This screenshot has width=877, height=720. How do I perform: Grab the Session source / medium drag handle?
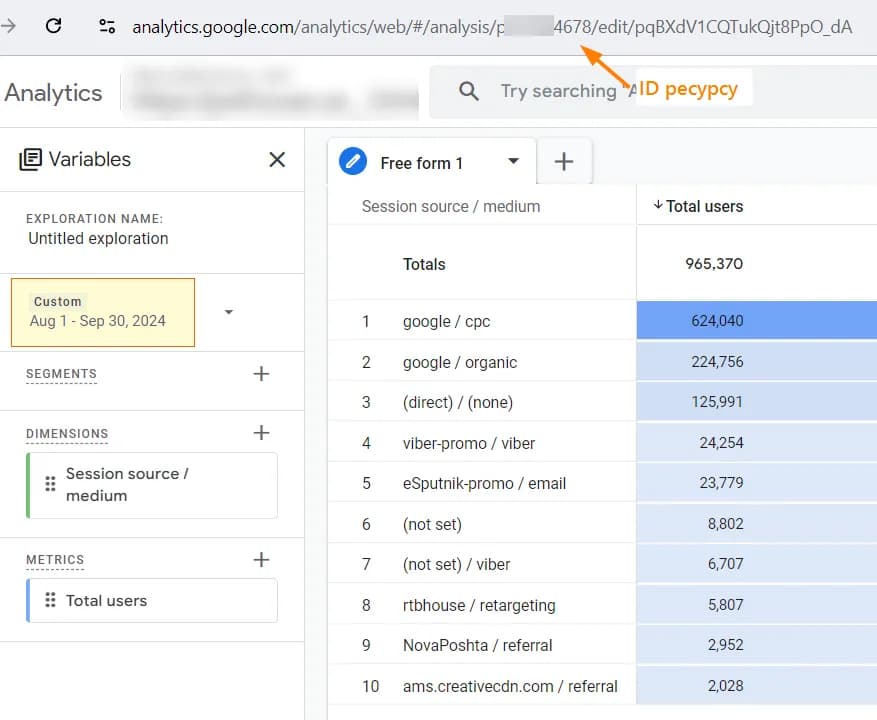[x=50, y=484]
